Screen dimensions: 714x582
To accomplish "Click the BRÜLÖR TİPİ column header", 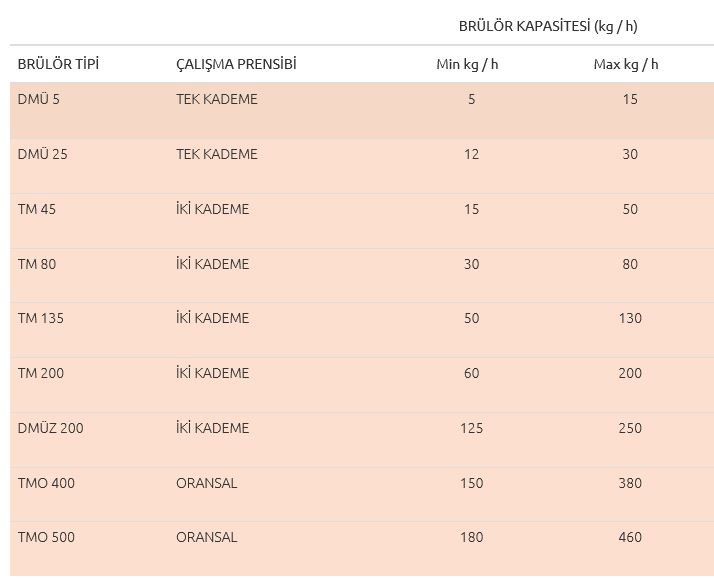I will point(58,65).
